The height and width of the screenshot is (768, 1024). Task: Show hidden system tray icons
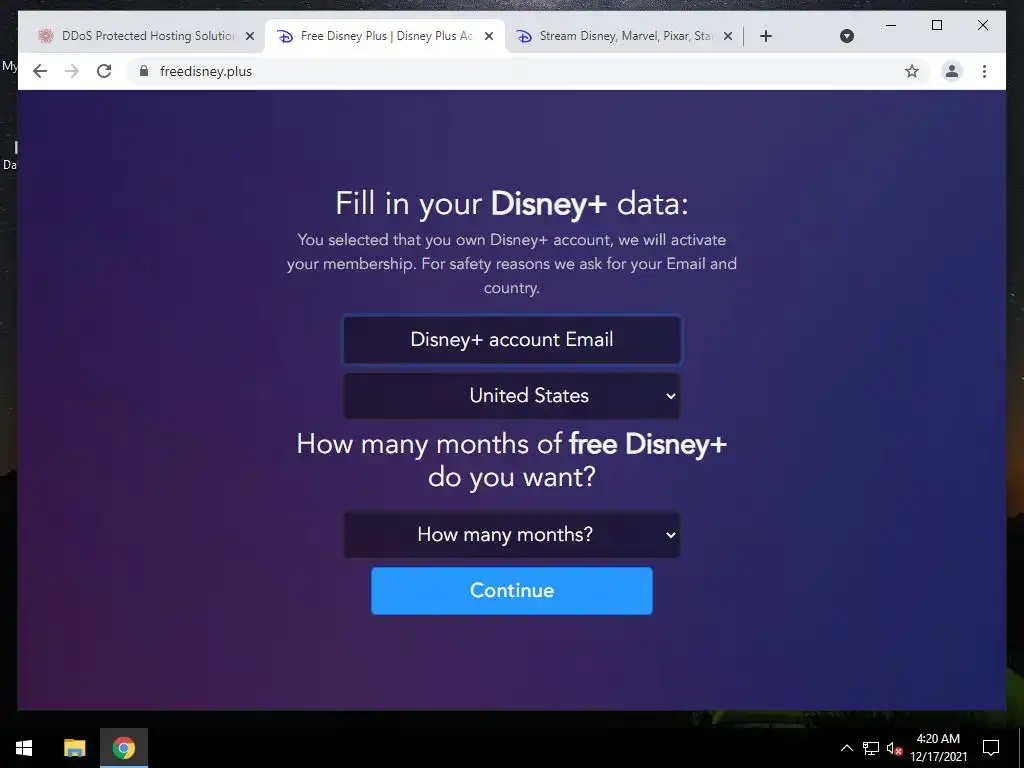[x=846, y=748]
